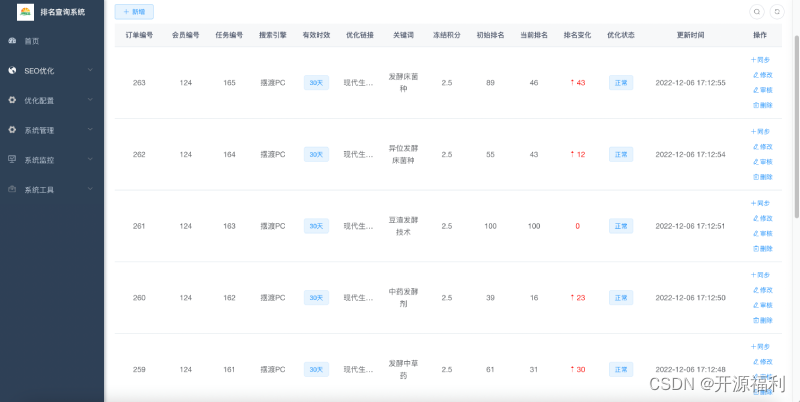Click 审核 for order 263
The height and width of the screenshot is (402, 800).
(x=763, y=90)
